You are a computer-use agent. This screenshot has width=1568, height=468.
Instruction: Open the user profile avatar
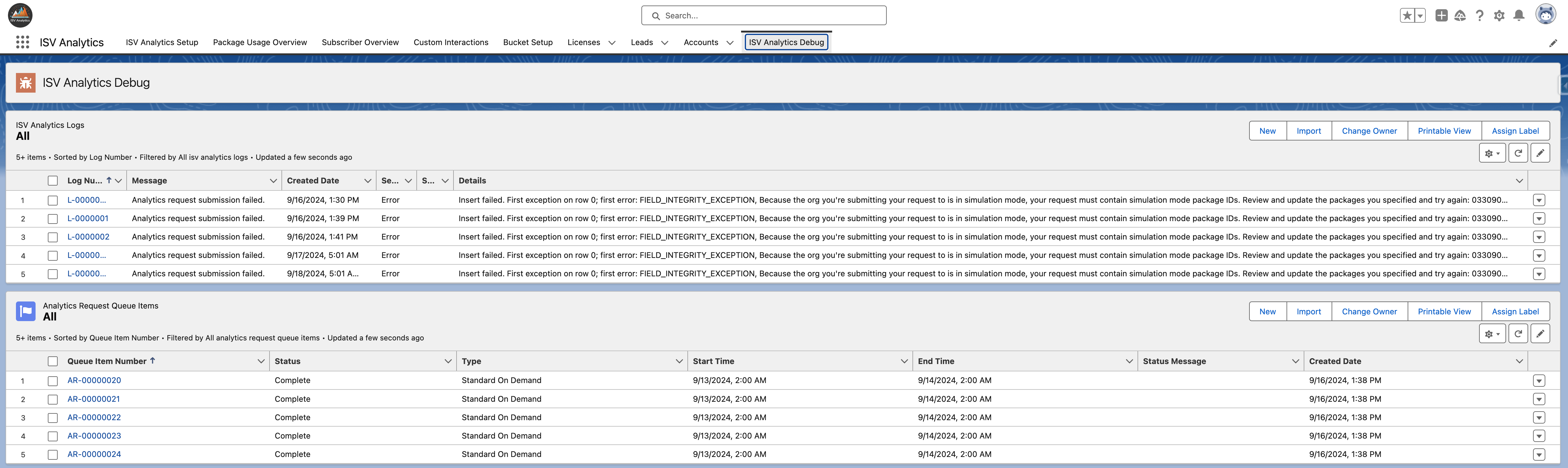(x=1546, y=15)
